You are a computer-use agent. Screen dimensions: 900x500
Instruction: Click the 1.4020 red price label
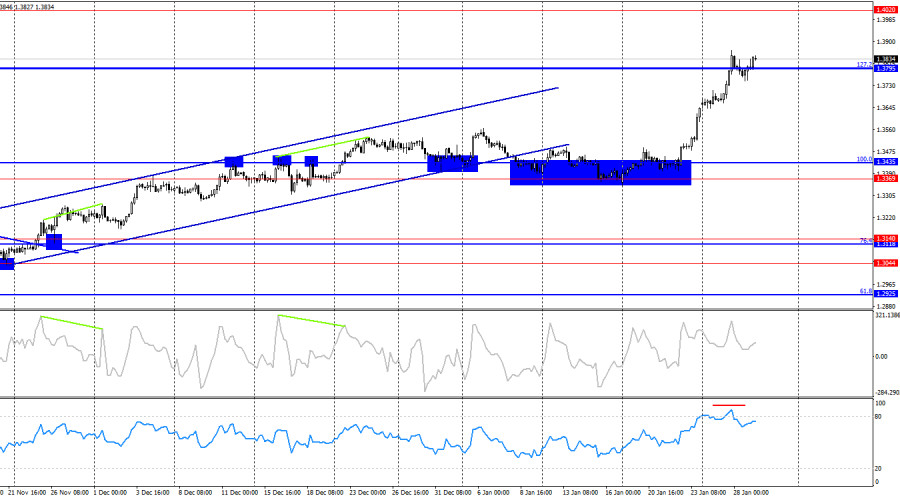coord(885,9)
